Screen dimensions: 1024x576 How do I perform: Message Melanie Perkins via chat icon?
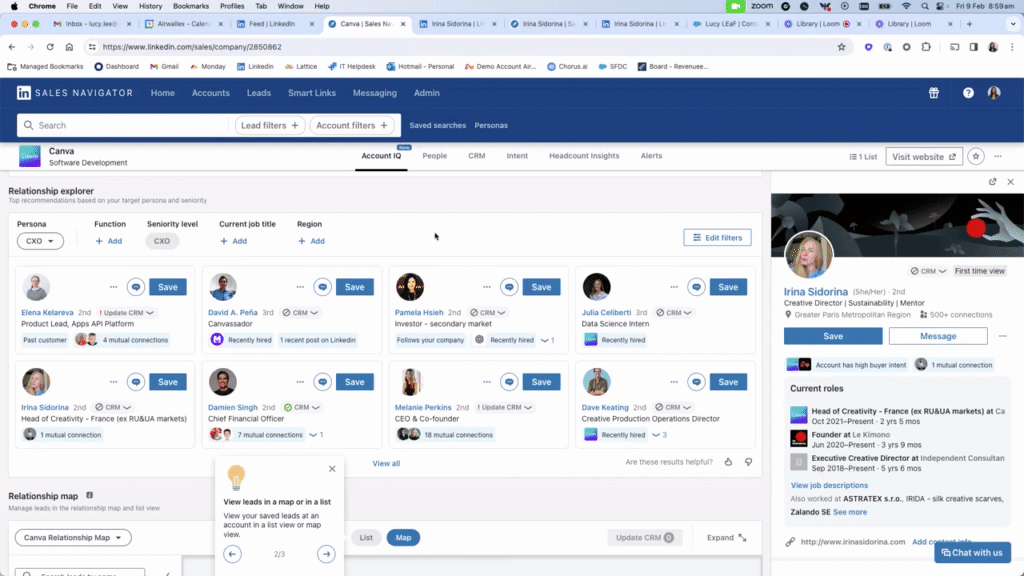[x=509, y=382]
